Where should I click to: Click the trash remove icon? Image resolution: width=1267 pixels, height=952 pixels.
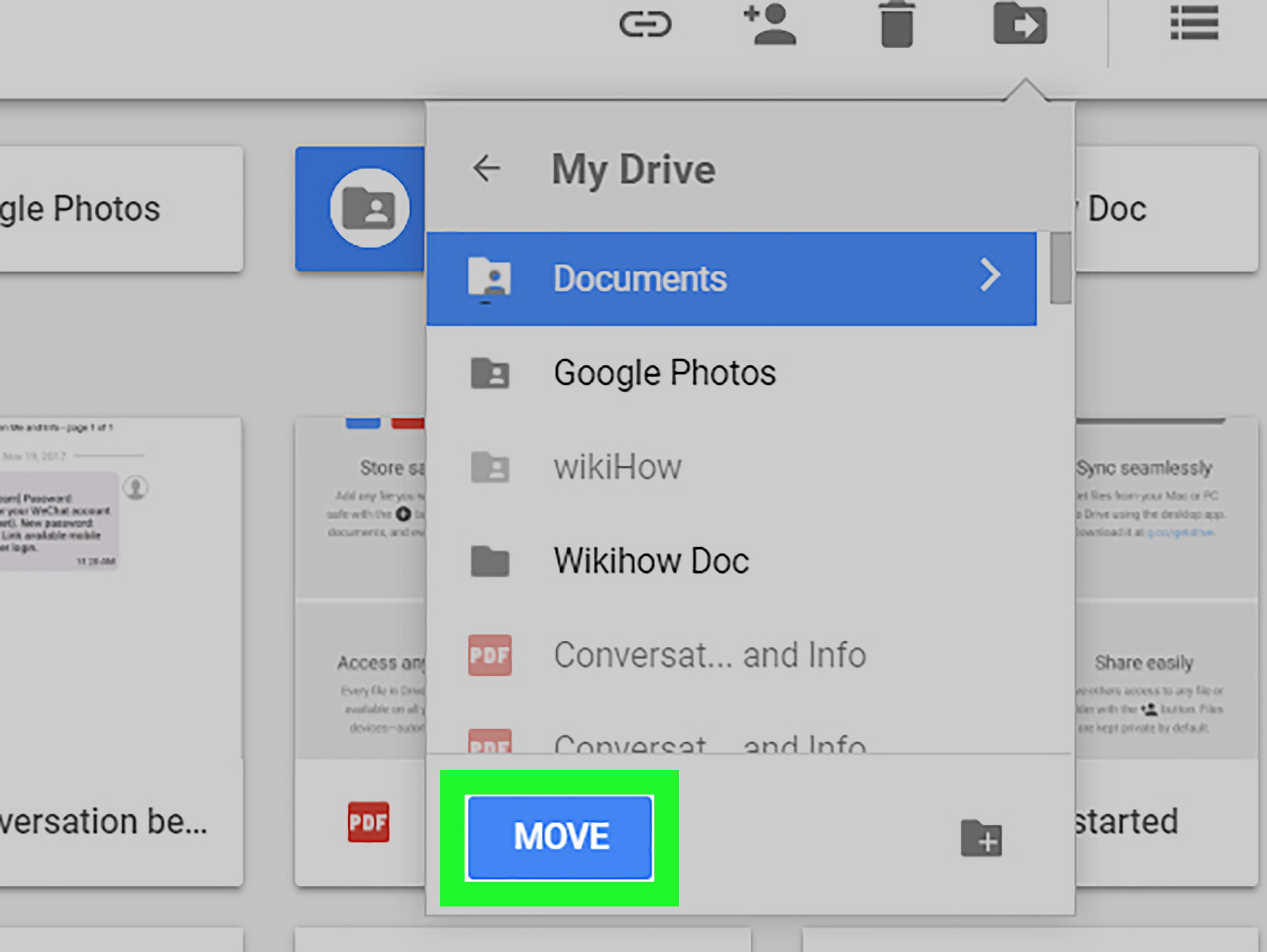coord(896,24)
